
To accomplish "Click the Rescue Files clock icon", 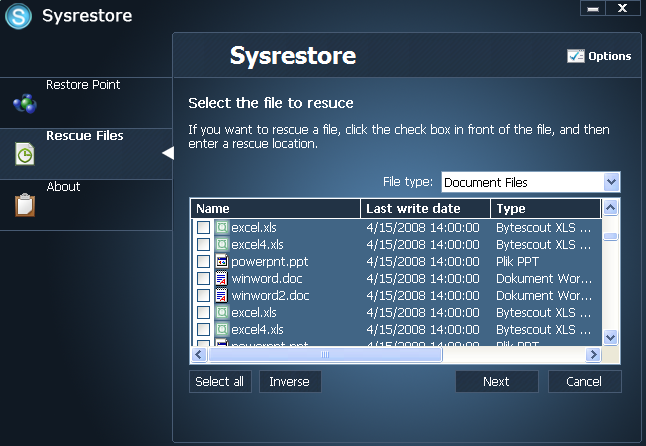I will [x=24, y=154].
